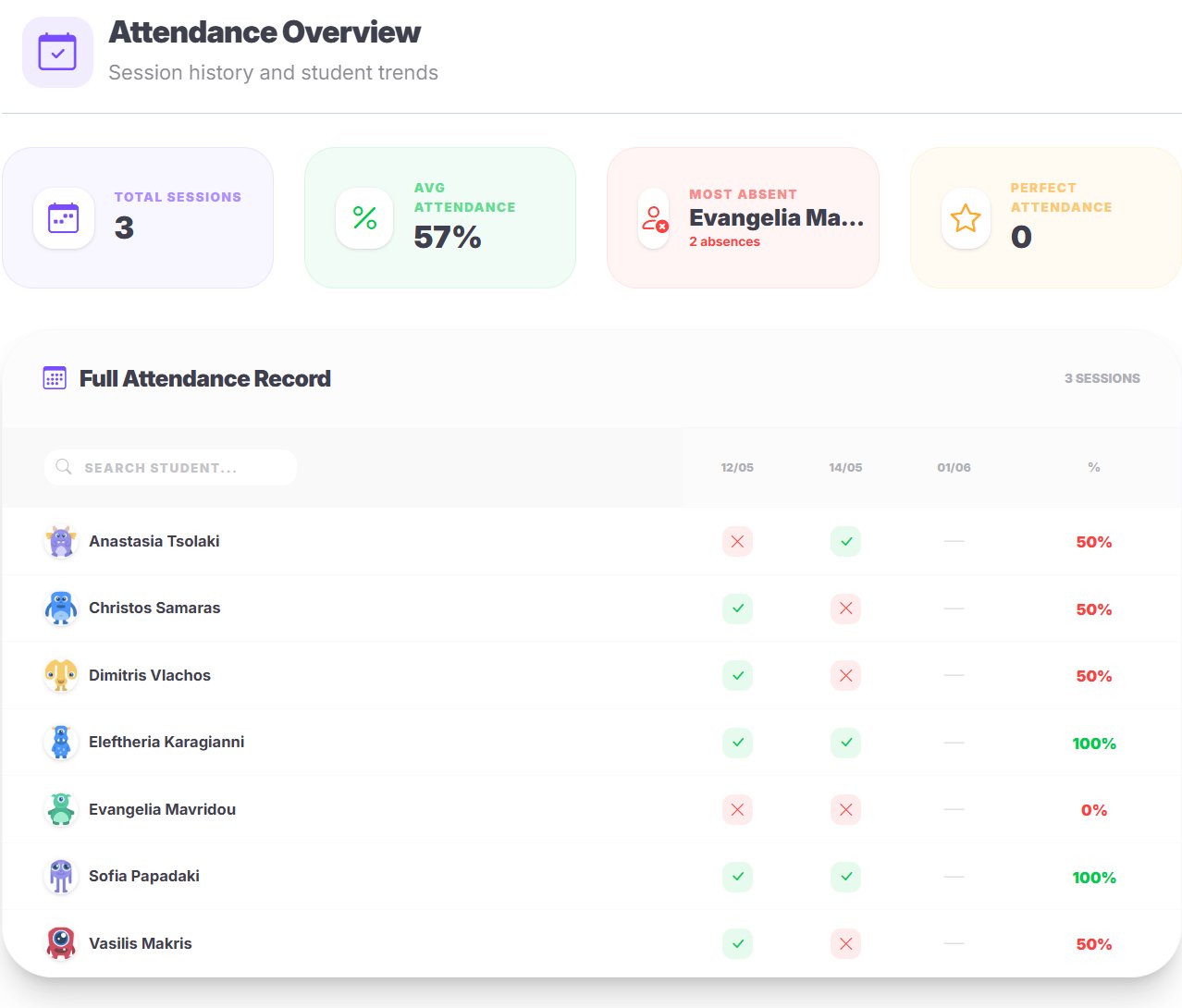Toggle Vasilis Makris's 14/05 absent mark

[x=845, y=943]
